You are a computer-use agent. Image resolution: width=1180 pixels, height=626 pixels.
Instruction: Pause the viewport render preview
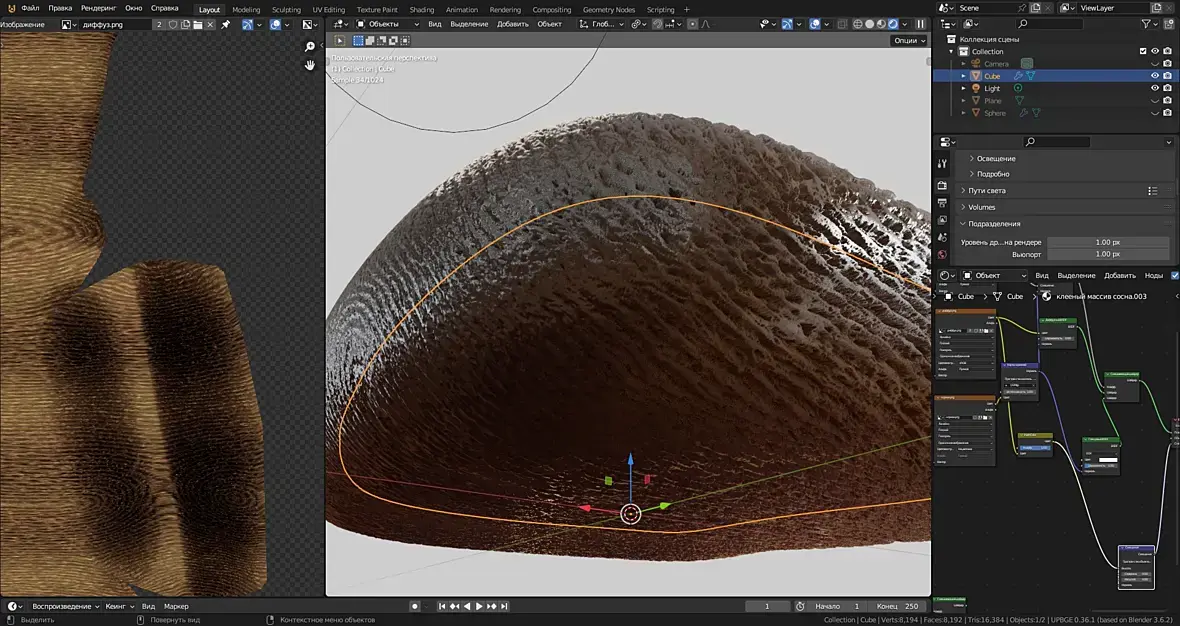[x=920, y=24]
